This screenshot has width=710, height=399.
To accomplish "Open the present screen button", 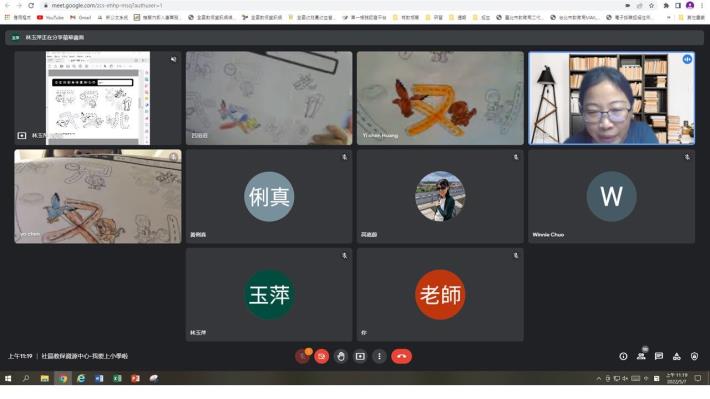I will [360, 356].
